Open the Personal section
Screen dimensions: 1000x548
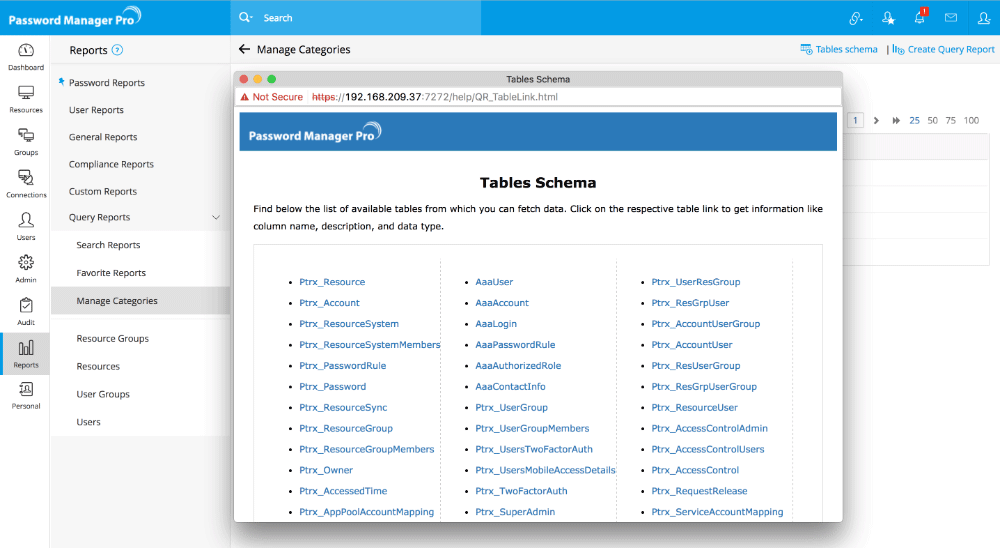pyautogui.click(x=26, y=396)
